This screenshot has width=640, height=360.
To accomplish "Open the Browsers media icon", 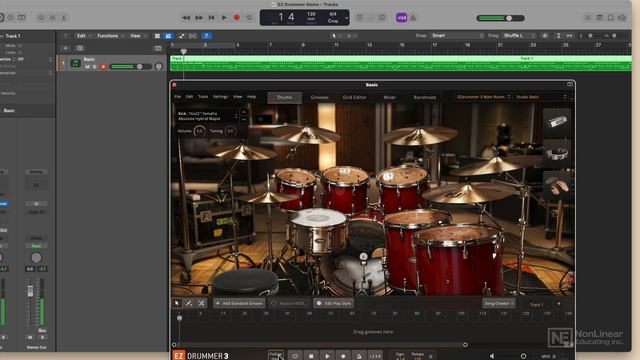I will click(x=622, y=18).
